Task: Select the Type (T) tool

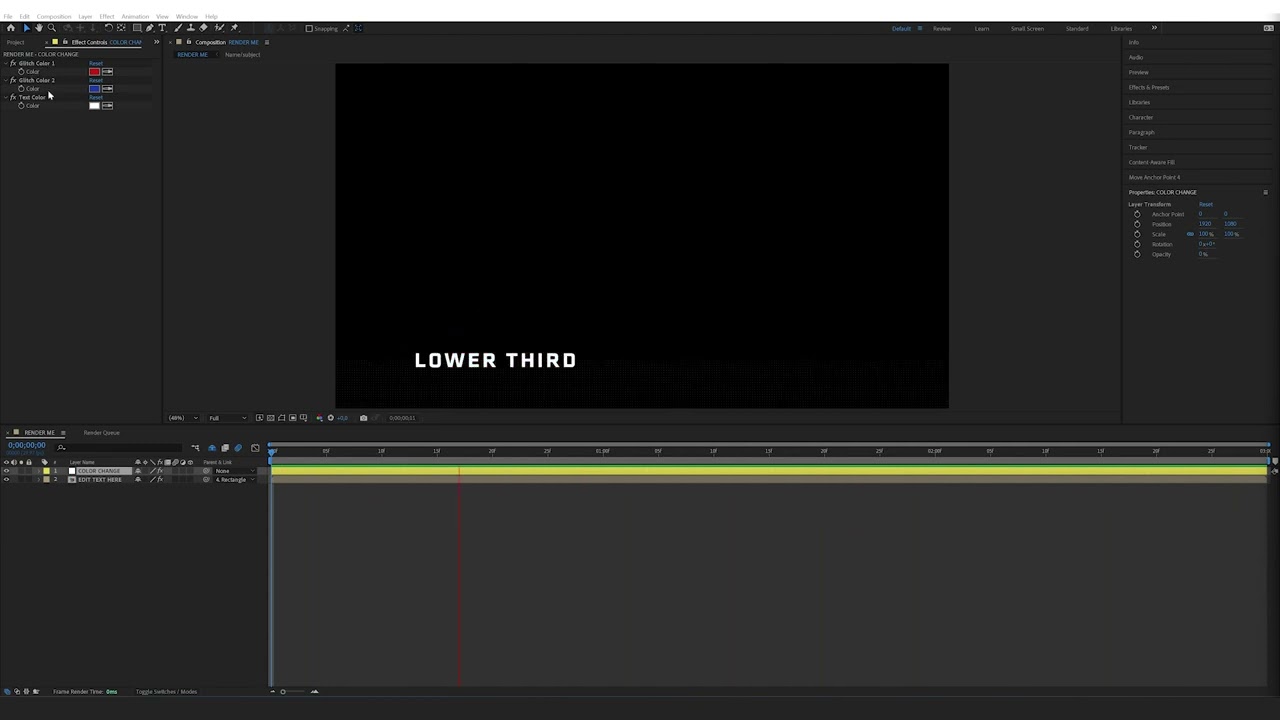Action: pyautogui.click(x=162, y=28)
